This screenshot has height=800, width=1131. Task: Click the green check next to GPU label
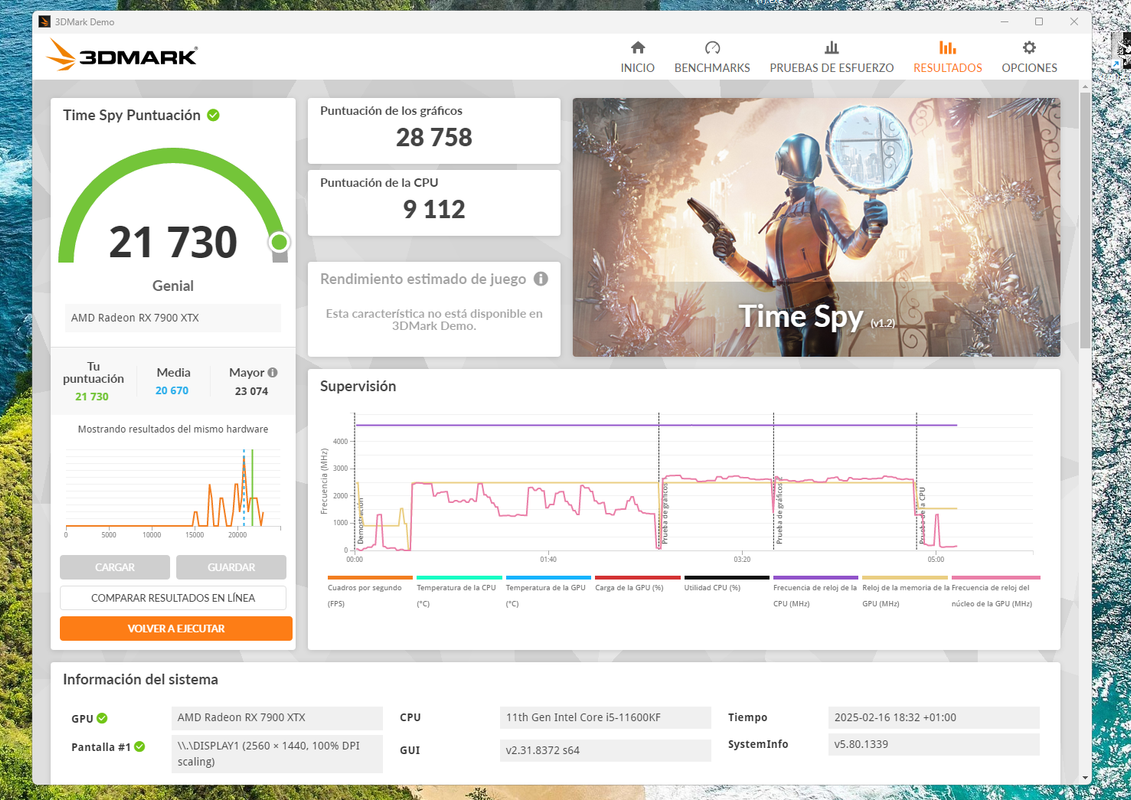click(x=102, y=718)
